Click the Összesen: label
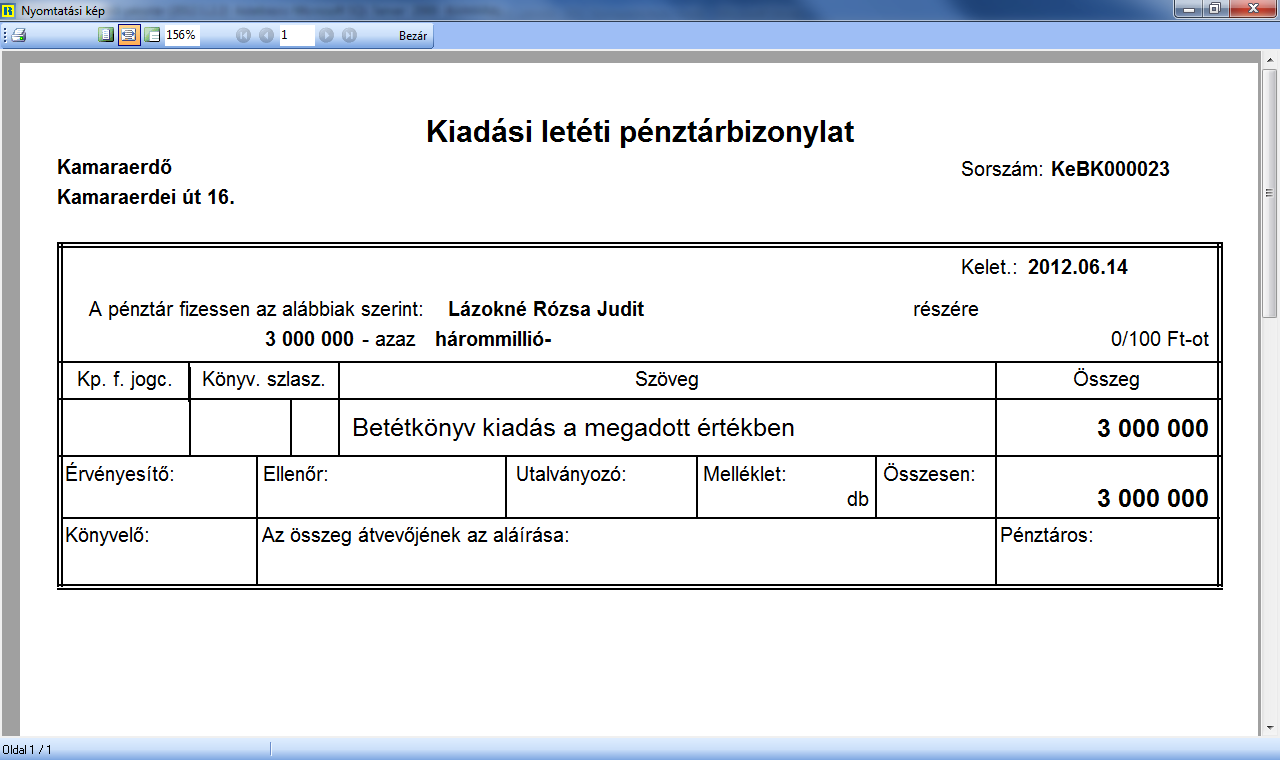1280x760 pixels. click(929, 474)
